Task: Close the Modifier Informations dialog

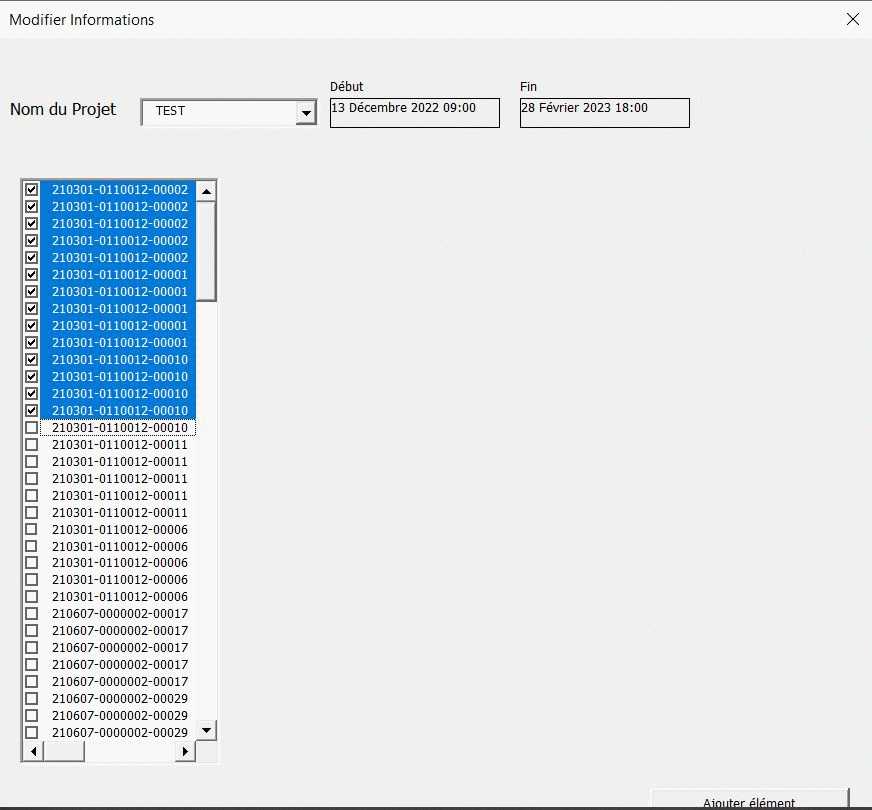Action: (853, 19)
